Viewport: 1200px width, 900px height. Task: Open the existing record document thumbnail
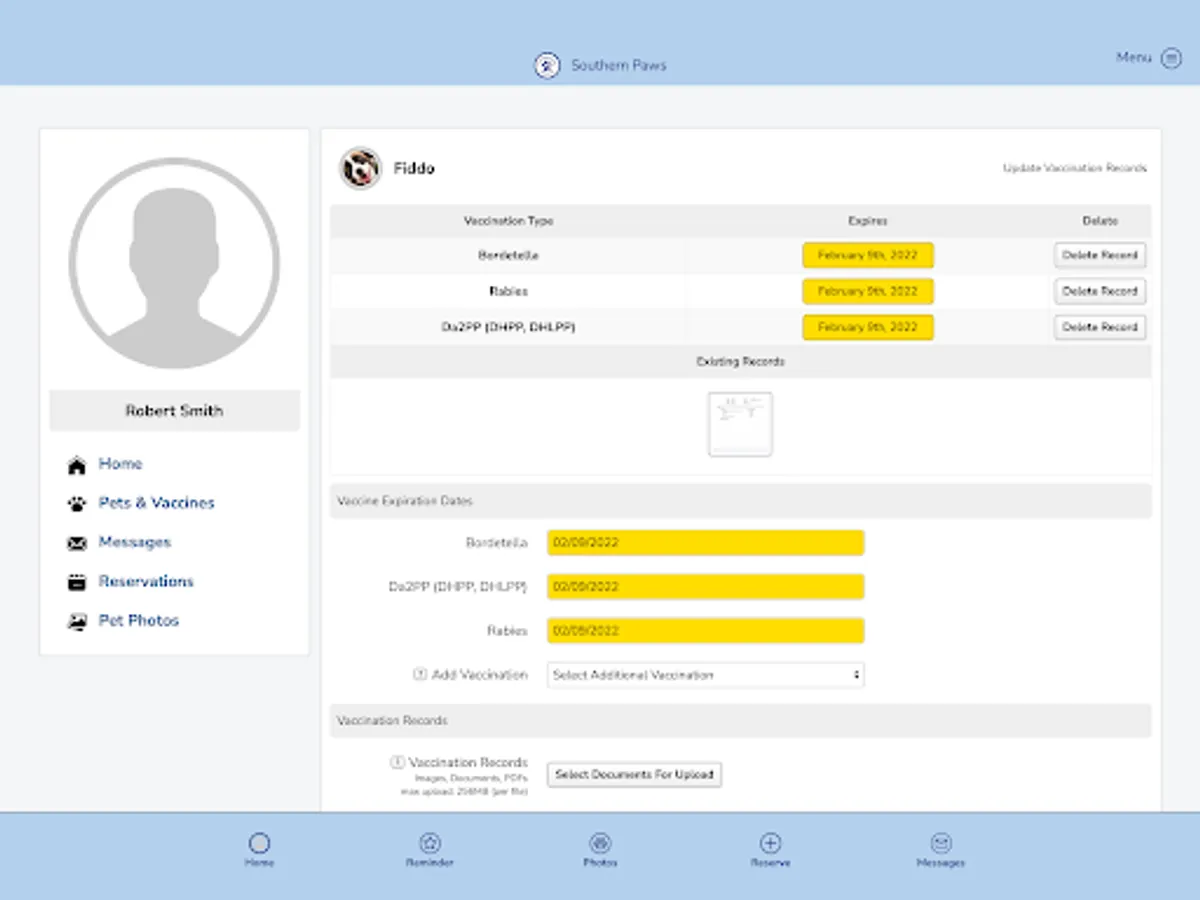coord(740,424)
